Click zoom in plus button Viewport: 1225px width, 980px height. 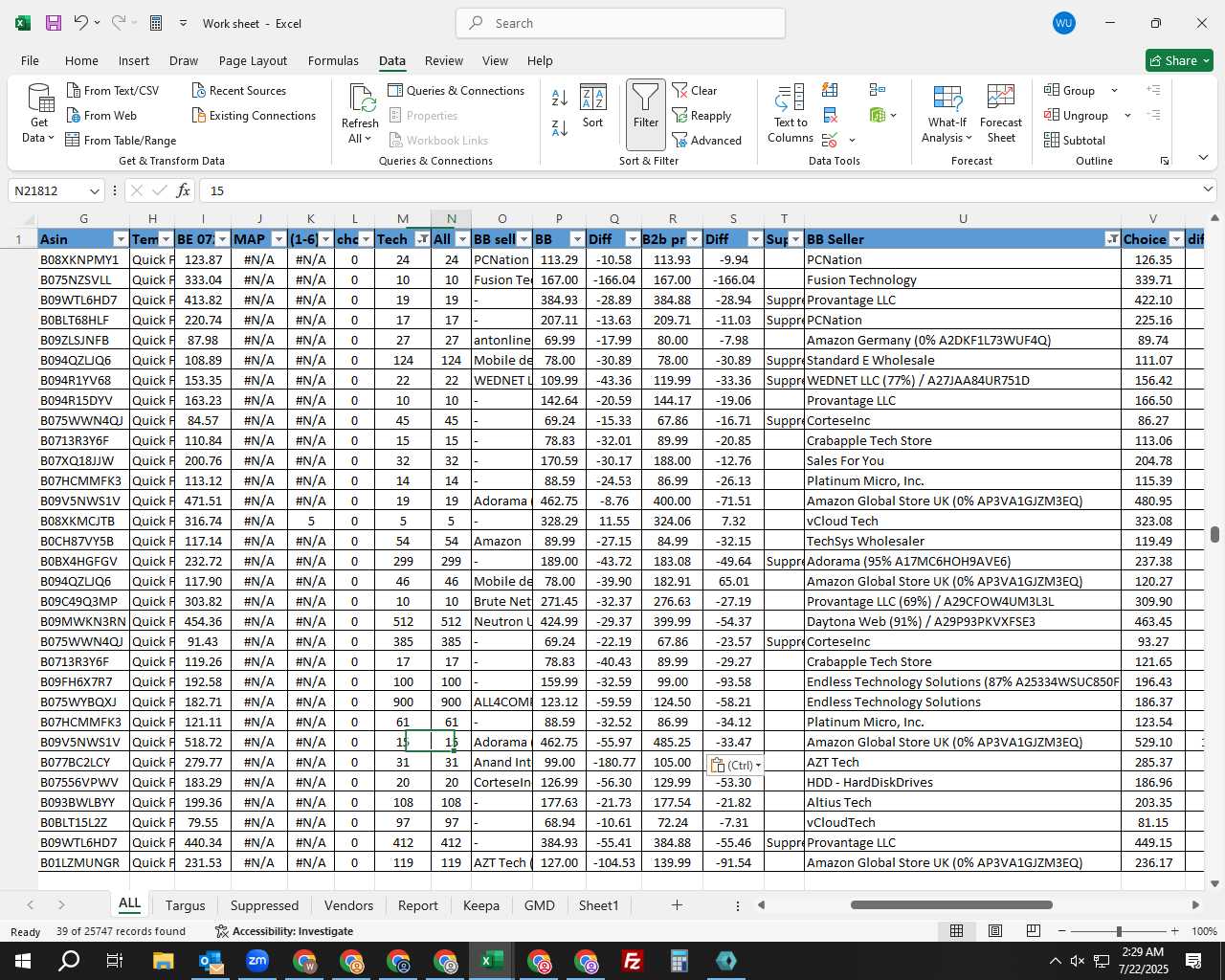1174,931
